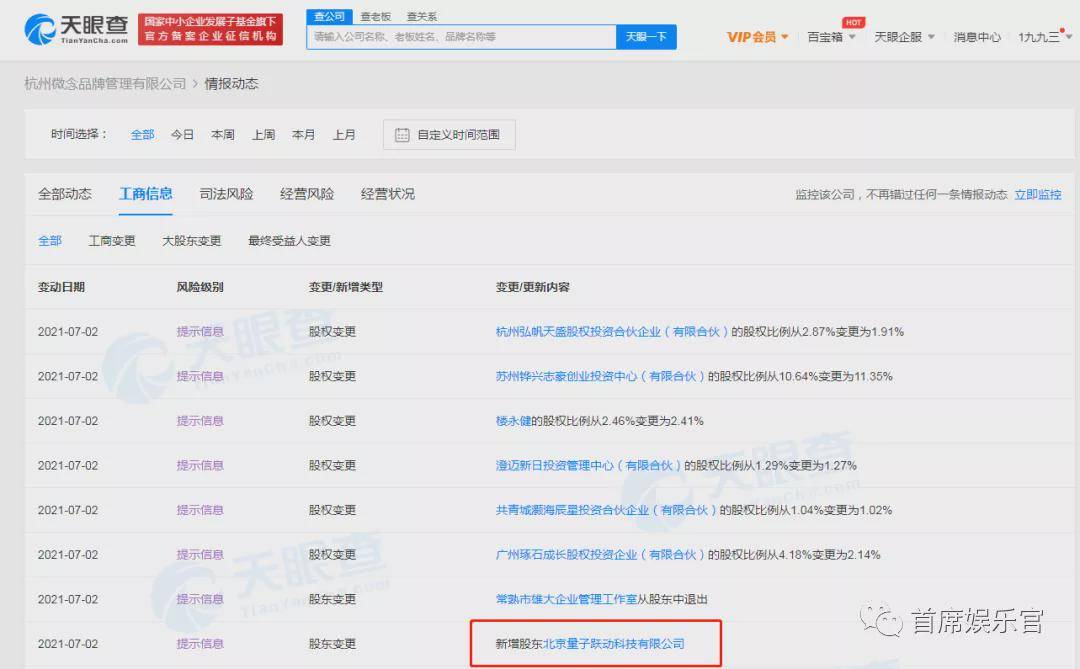This screenshot has height=669, width=1080.
Task: Click the 天眼一下 search button
Action: [x=646, y=37]
